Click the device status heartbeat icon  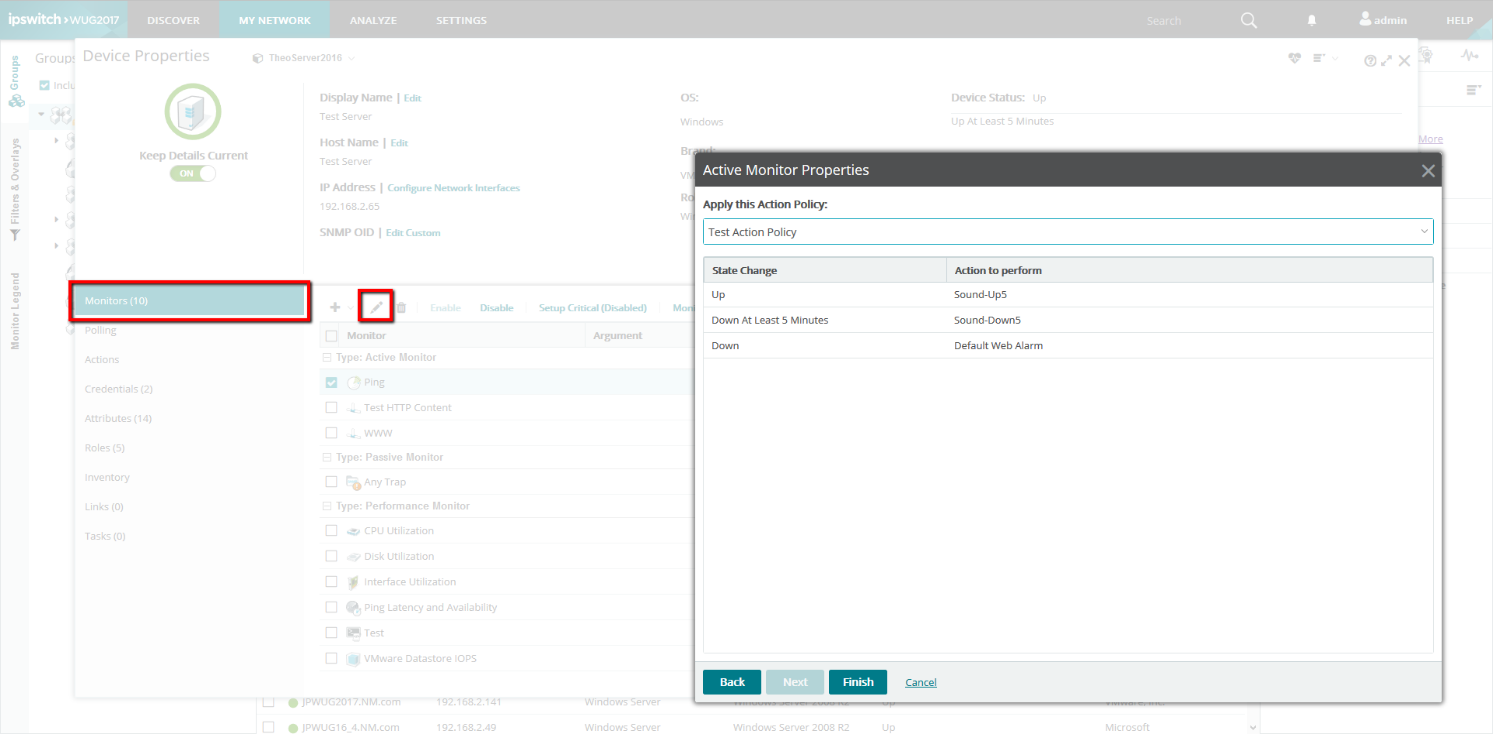[x=1295, y=59]
